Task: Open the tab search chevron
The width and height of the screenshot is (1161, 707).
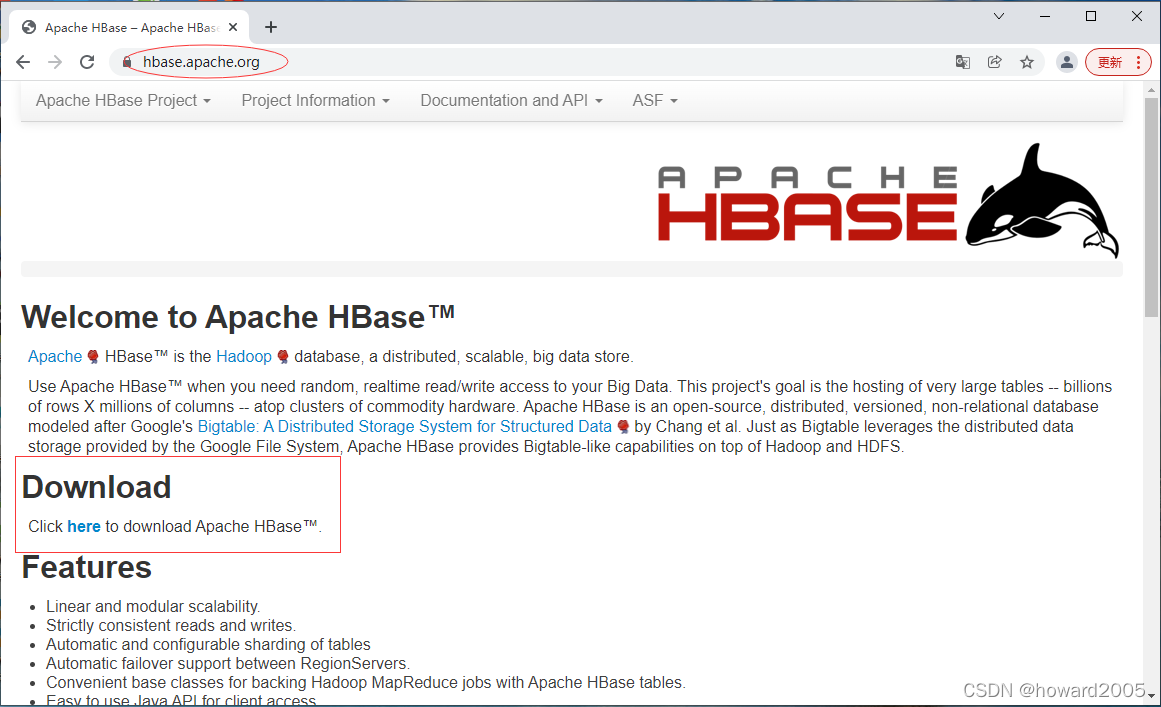Action: point(999,16)
